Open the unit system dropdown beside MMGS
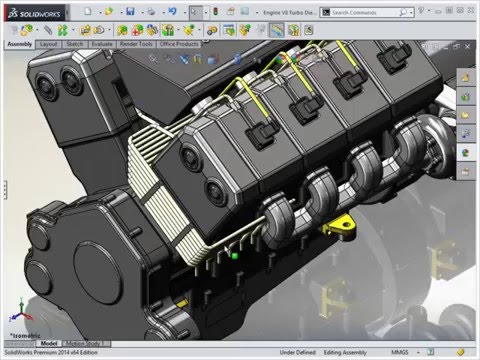This screenshot has height=360, width=480. [x=418, y=352]
